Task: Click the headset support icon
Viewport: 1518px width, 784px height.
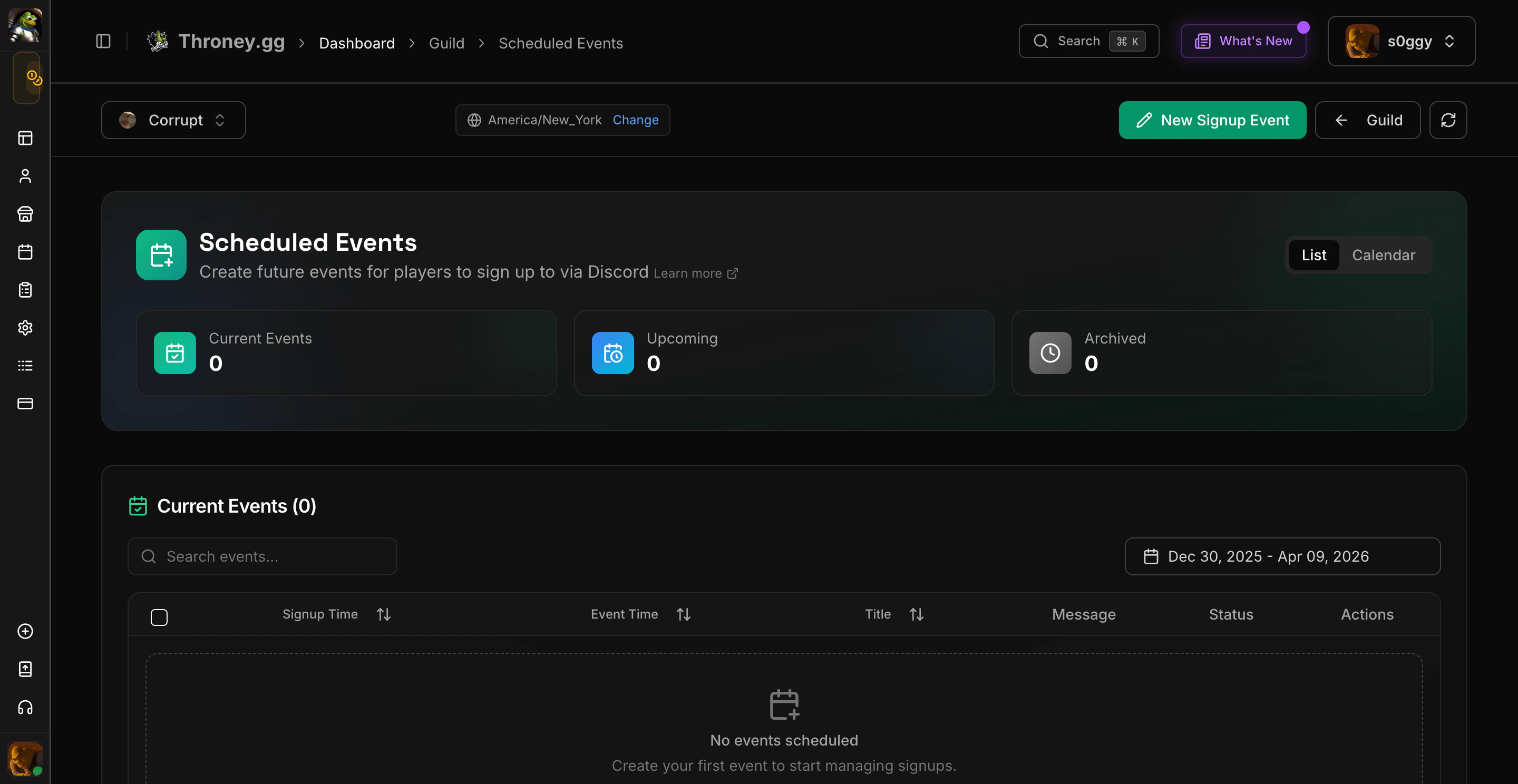Action: [x=25, y=707]
